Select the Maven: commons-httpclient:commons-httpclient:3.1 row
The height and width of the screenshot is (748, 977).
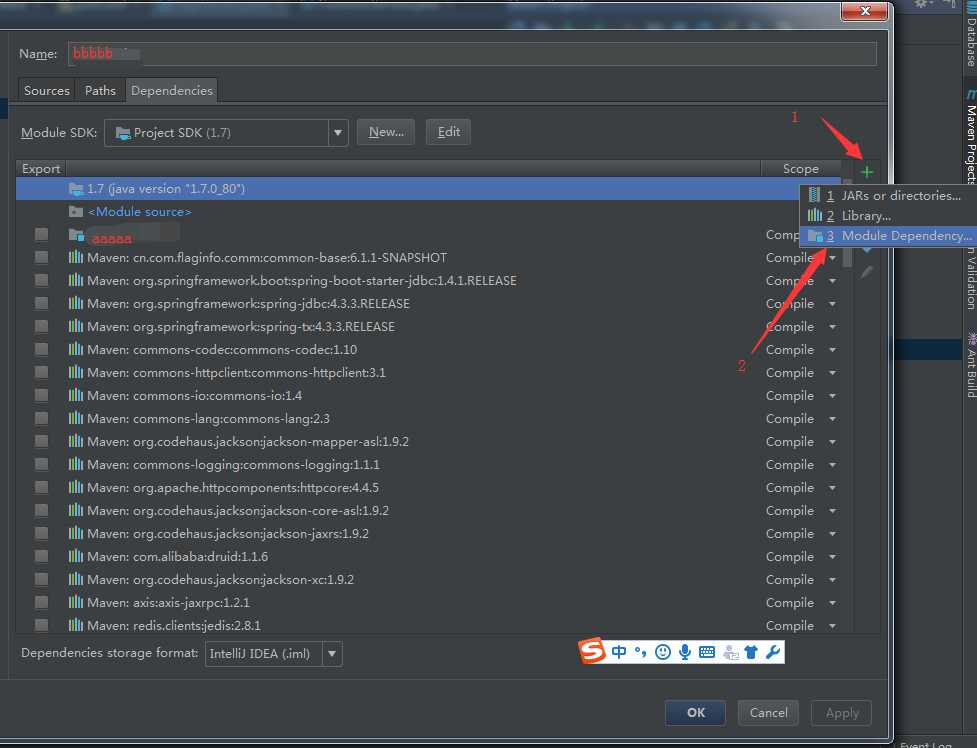click(428, 373)
